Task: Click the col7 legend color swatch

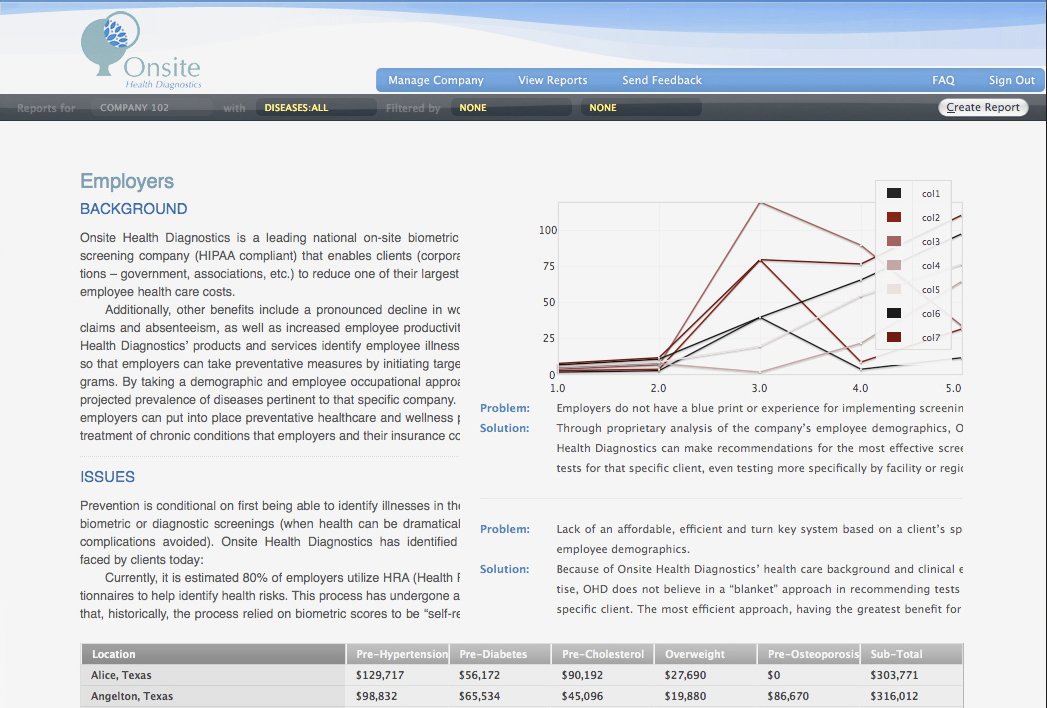Action: point(894,337)
